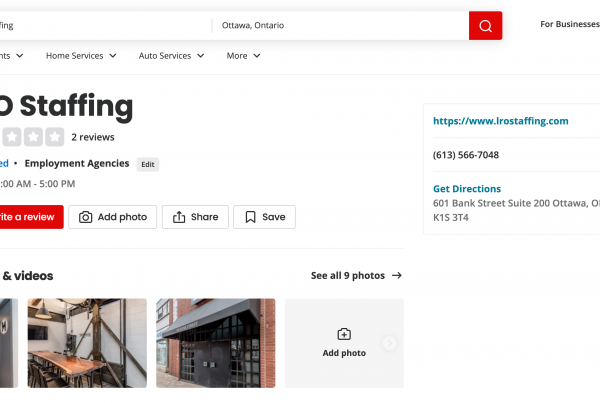Viewport: 600px width, 403px height.
Task: Click the Edit category button
Action: point(148,164)
